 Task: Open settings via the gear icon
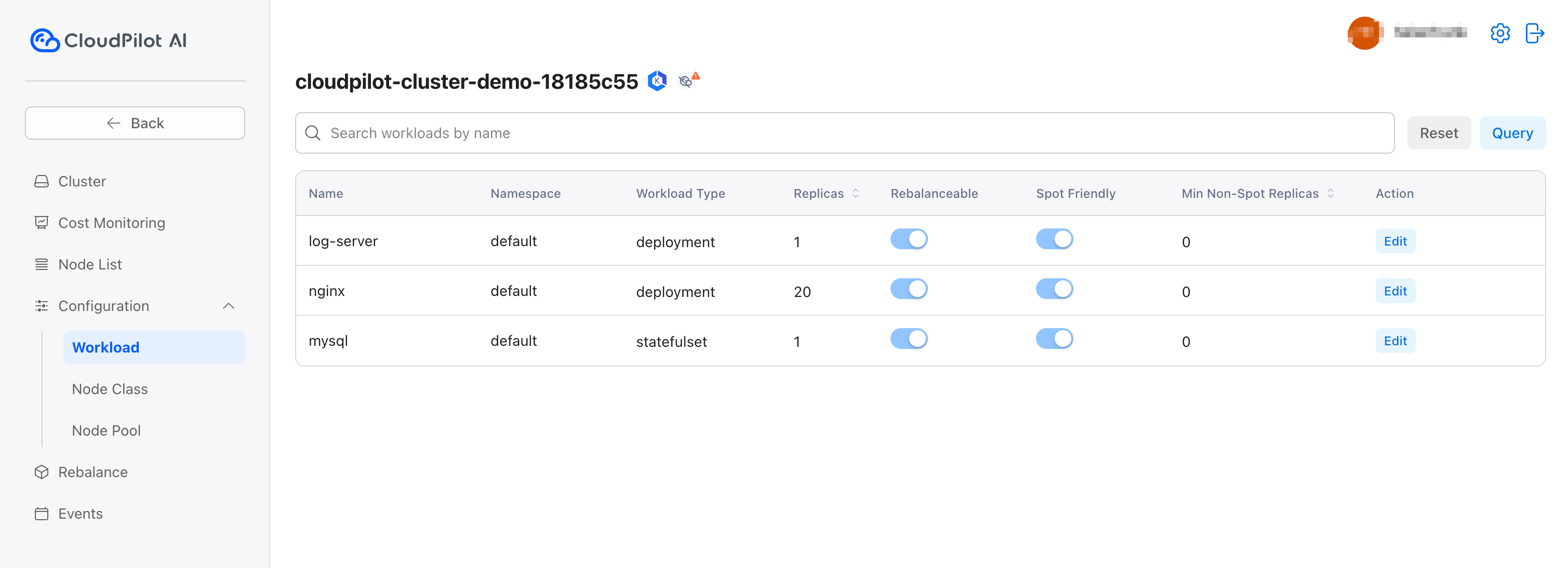tap(1500, 33)
